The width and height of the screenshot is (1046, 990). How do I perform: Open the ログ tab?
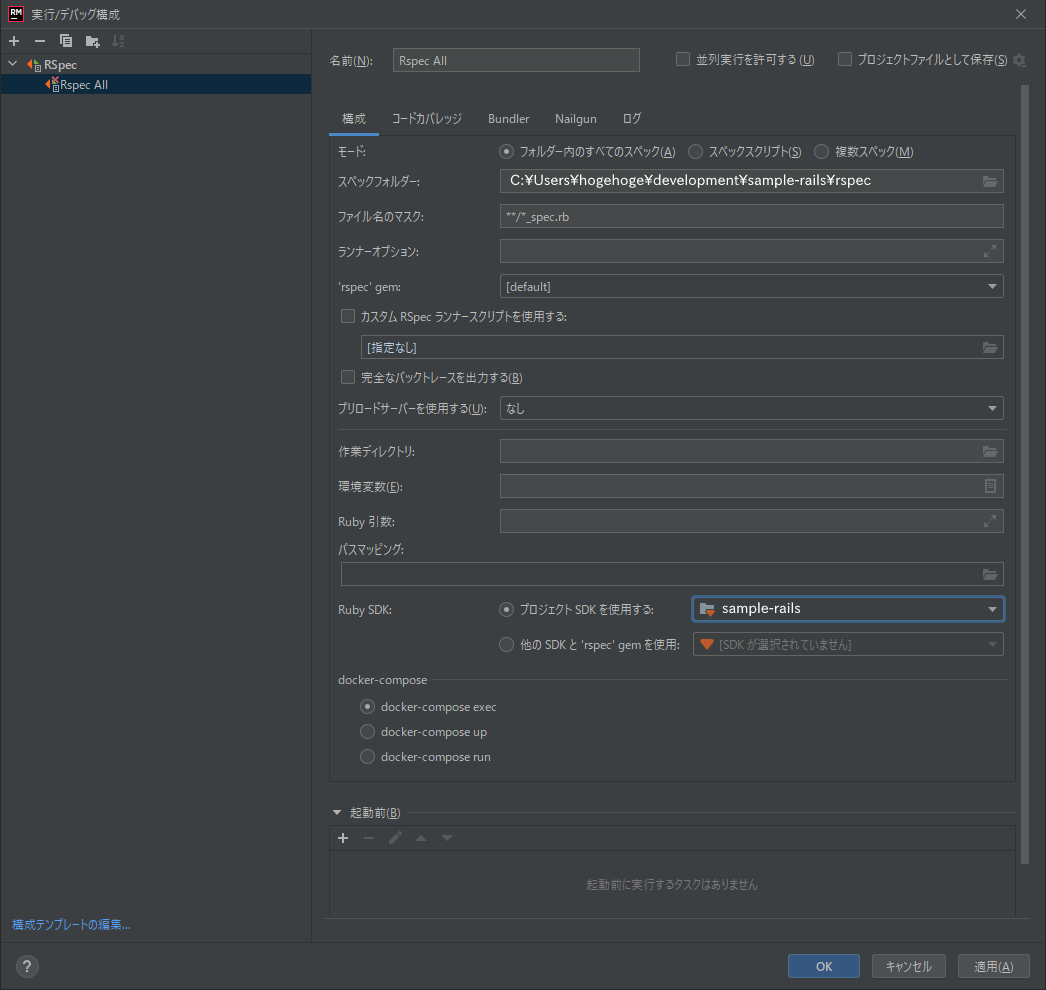point(632,119)
